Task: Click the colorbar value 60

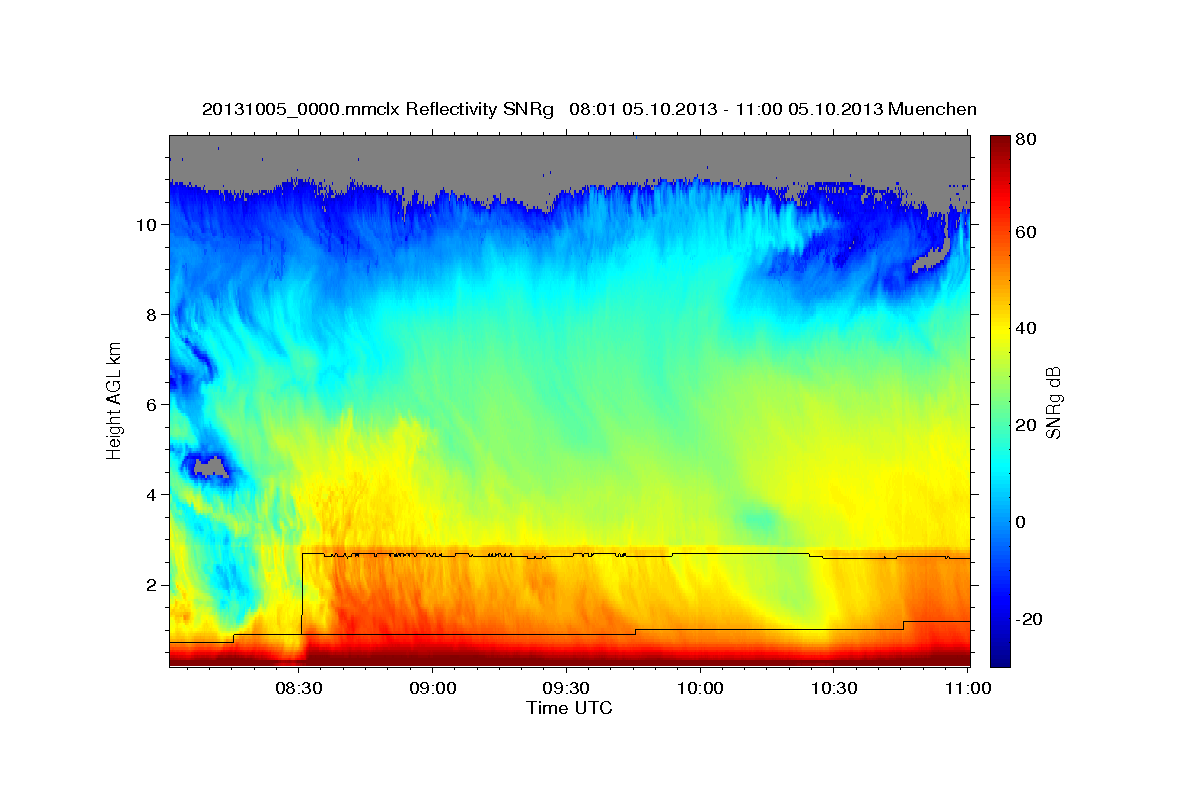Action: 1028,232
